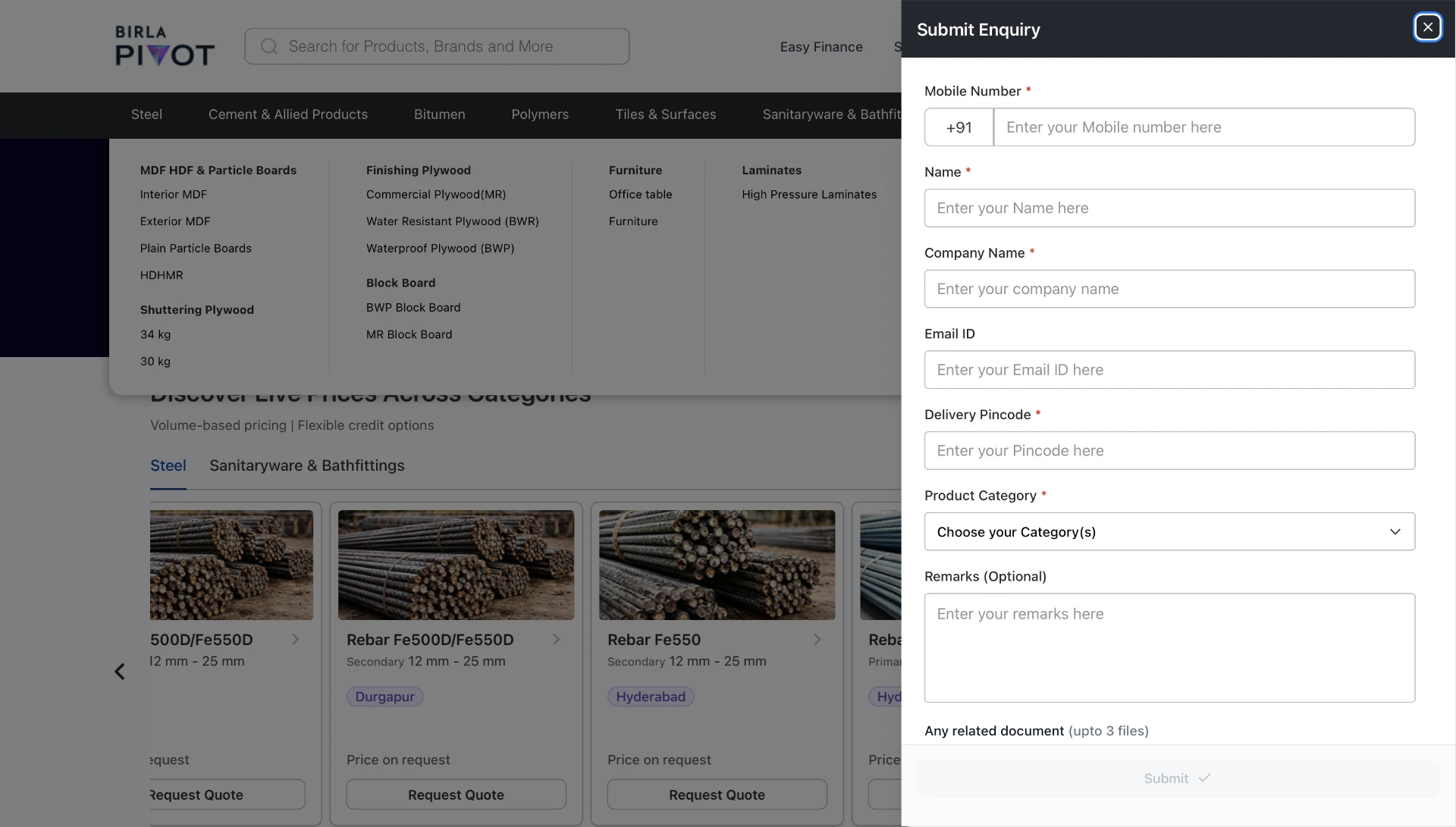Click the Hyderabad location tag
Screen dimensions: 1456x827
coord(651,697)
